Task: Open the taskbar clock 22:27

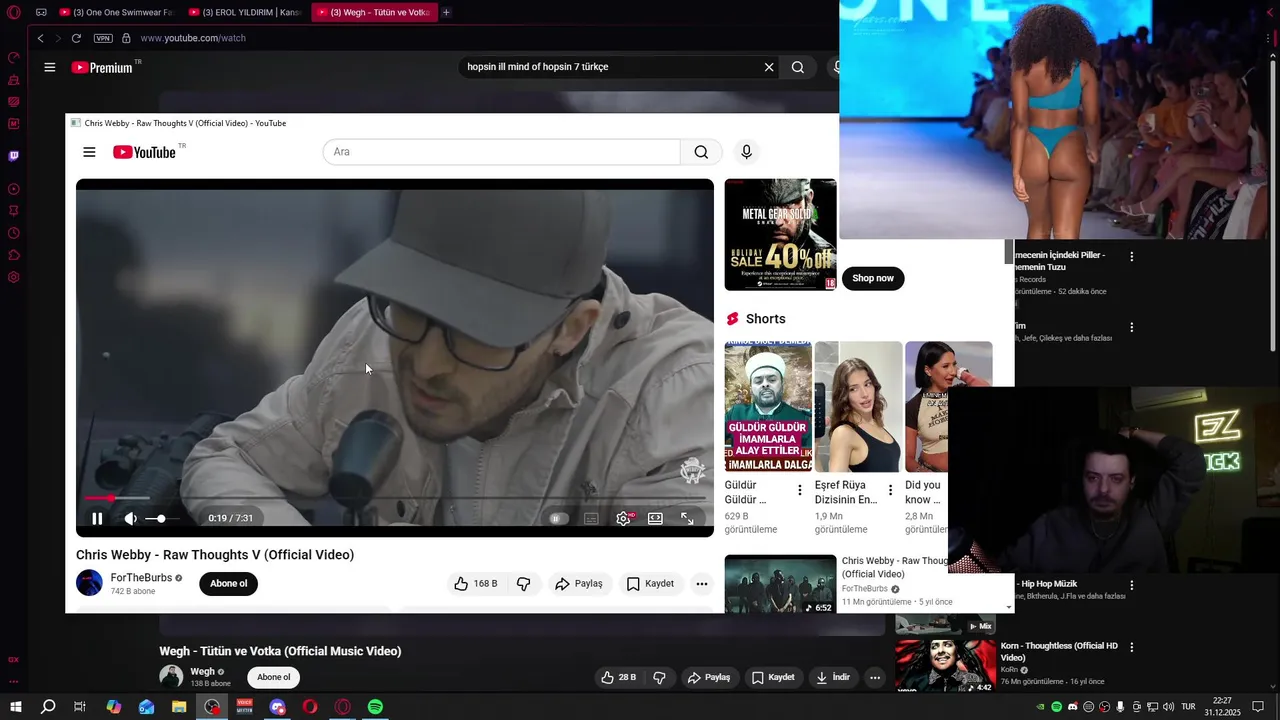Action: coord(1222,707)
